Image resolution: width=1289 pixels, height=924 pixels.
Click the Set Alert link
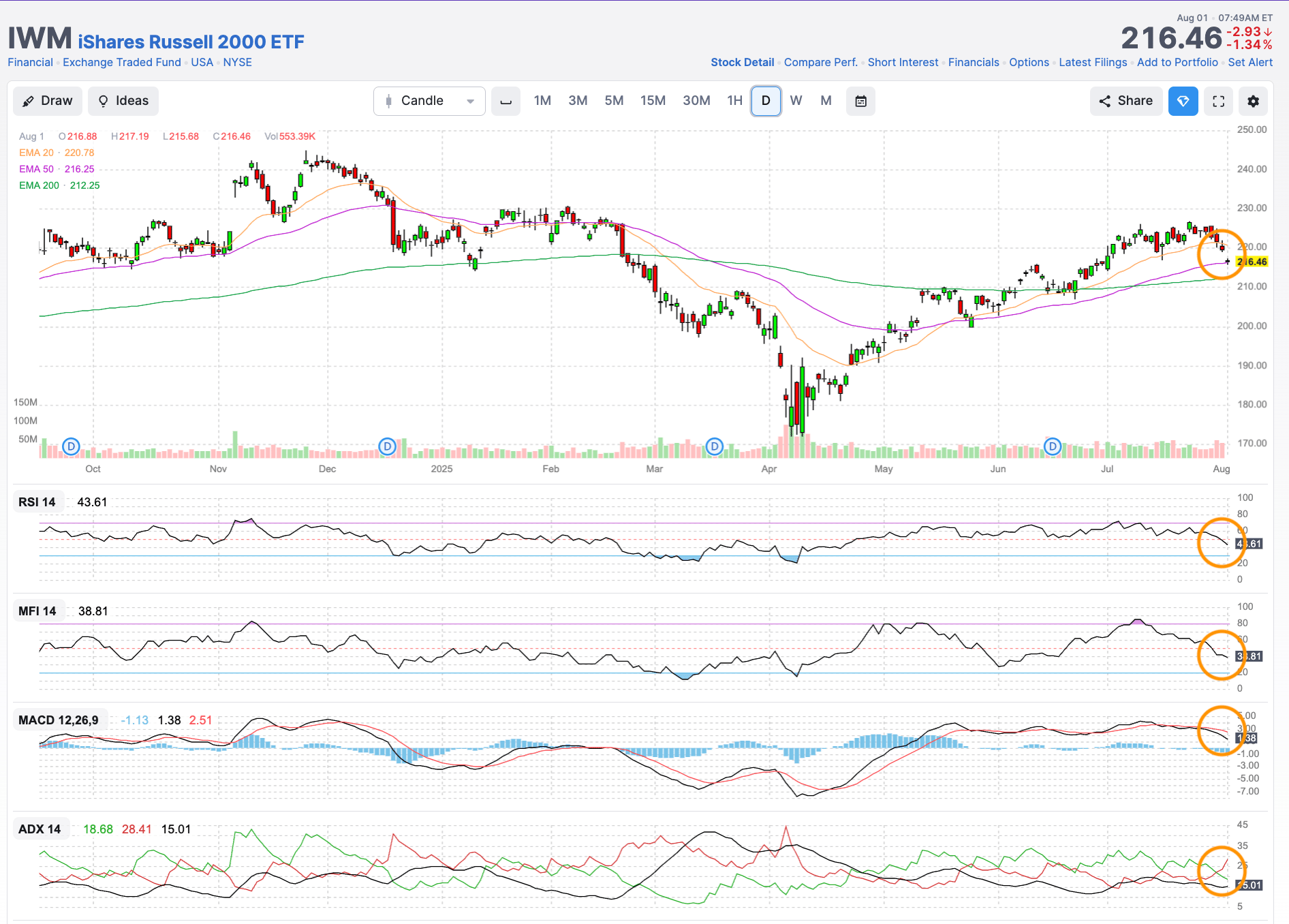pos(1250,62)
